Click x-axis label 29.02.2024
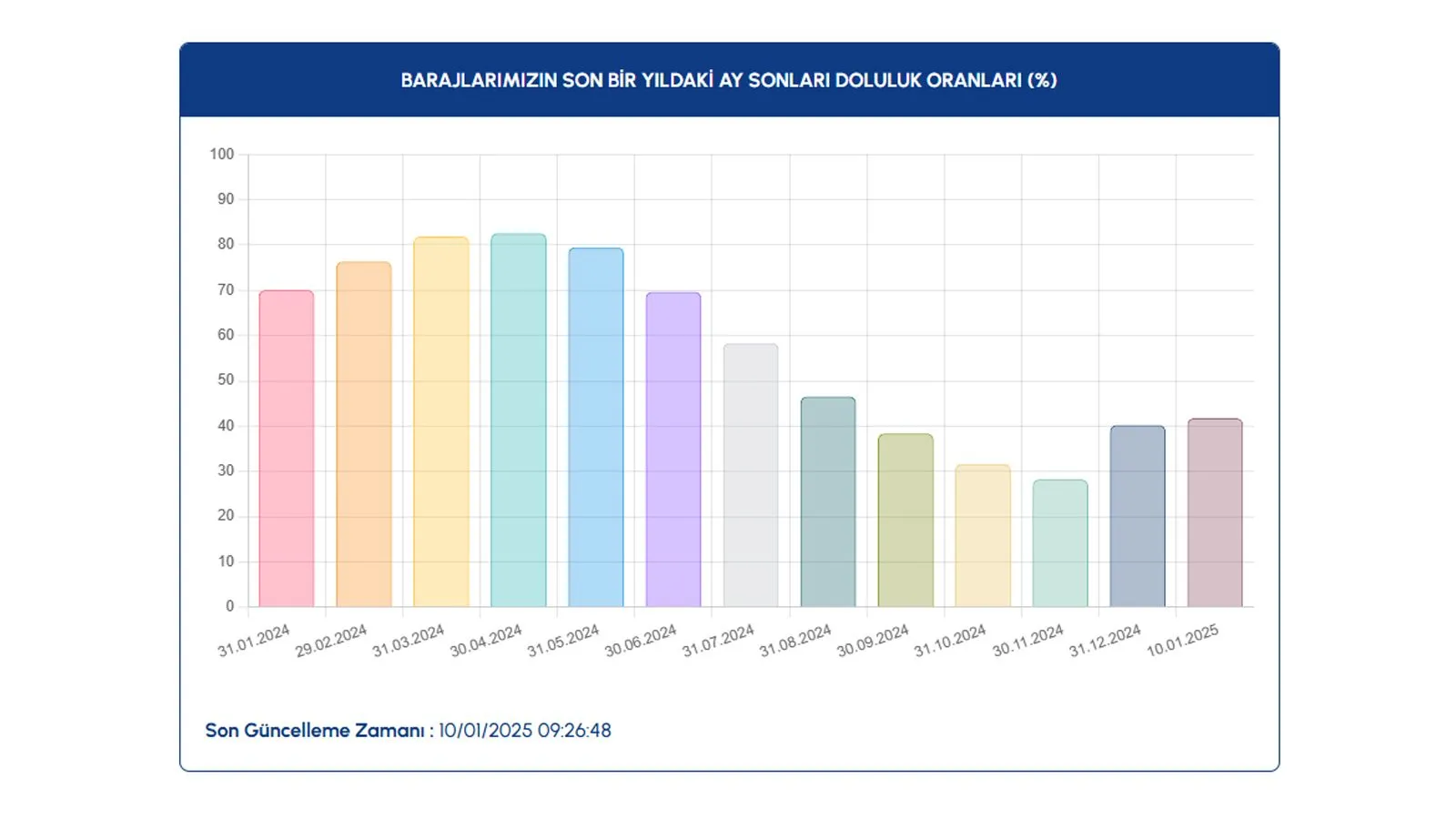 330,641
